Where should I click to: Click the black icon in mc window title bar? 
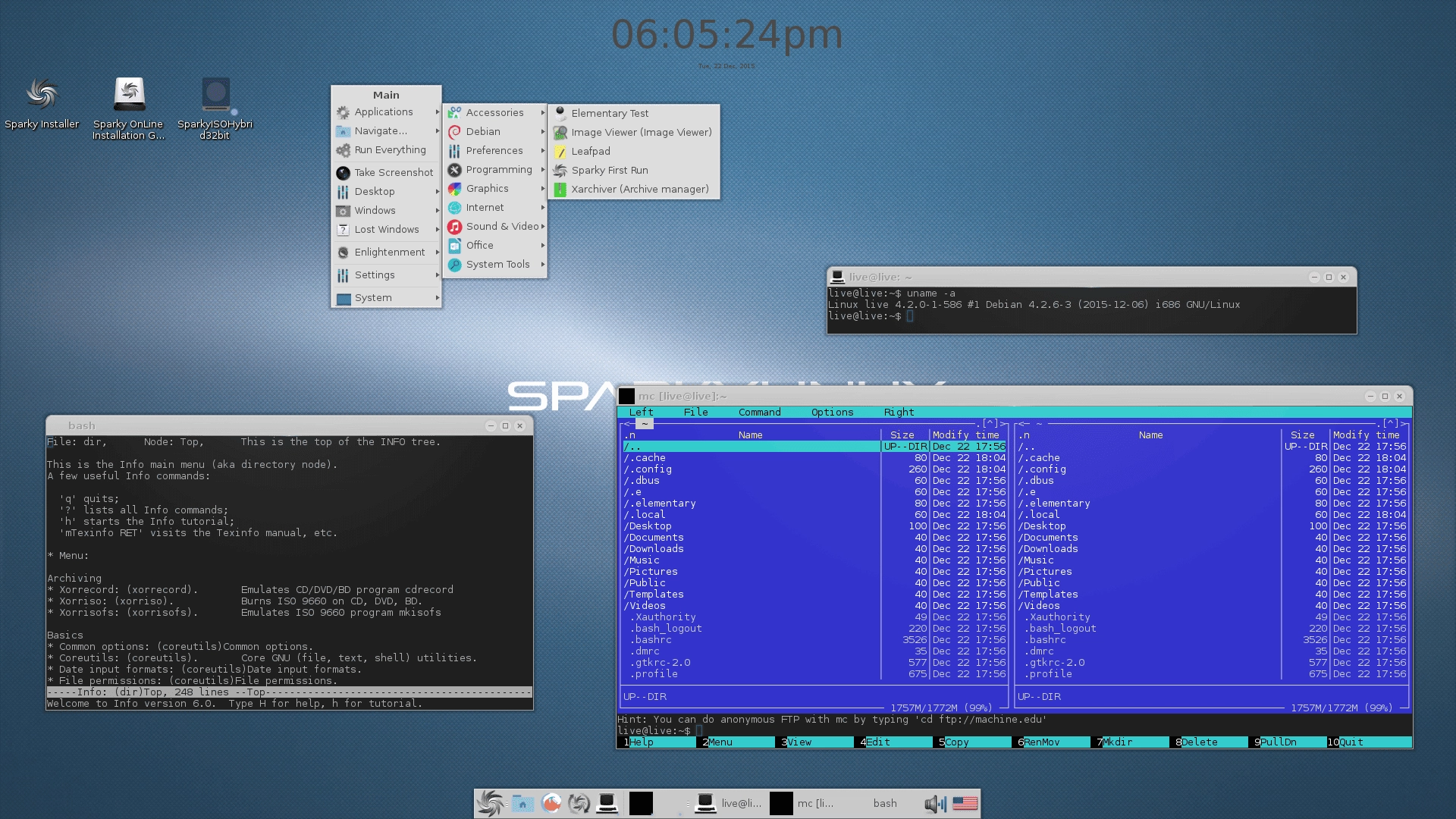(x=626, y=396)
